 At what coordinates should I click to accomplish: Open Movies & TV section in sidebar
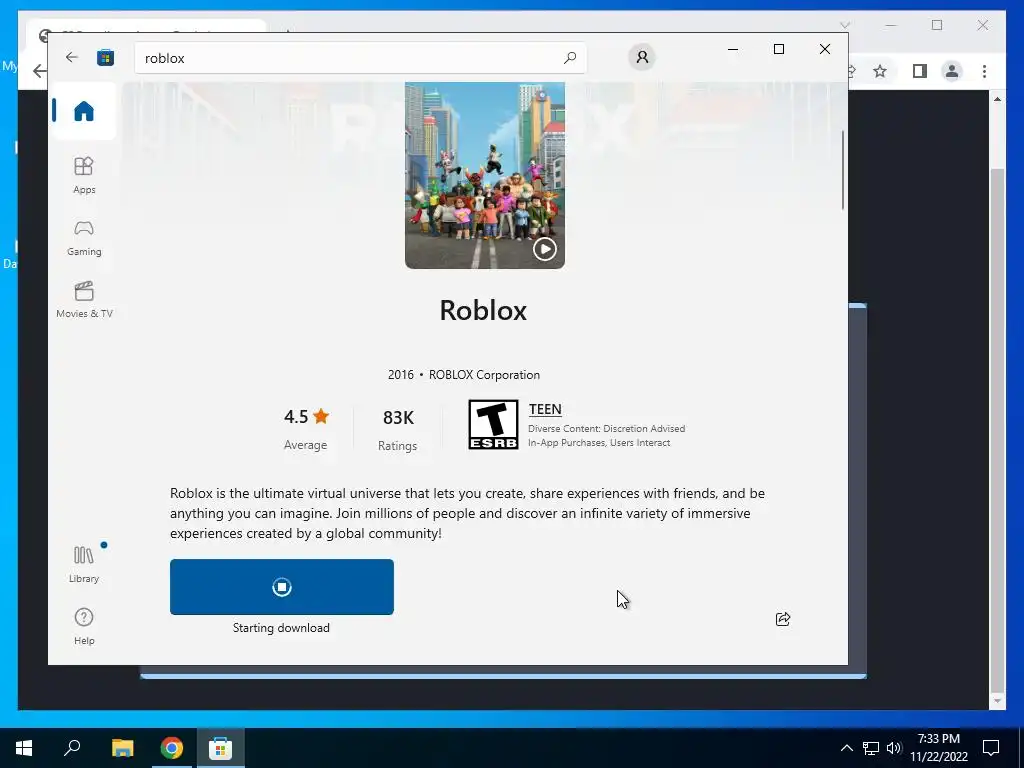(84, 300)
